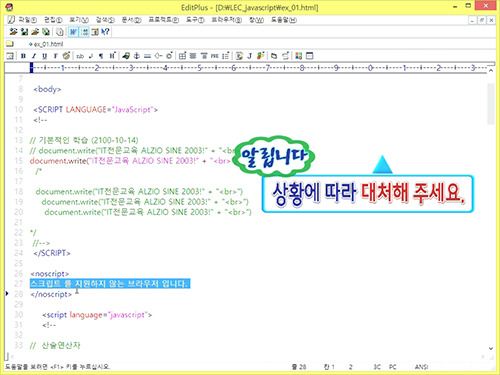Toggle the line number display button
The height and width of the screenshot is (375, 500).
[x=85, y=32]
